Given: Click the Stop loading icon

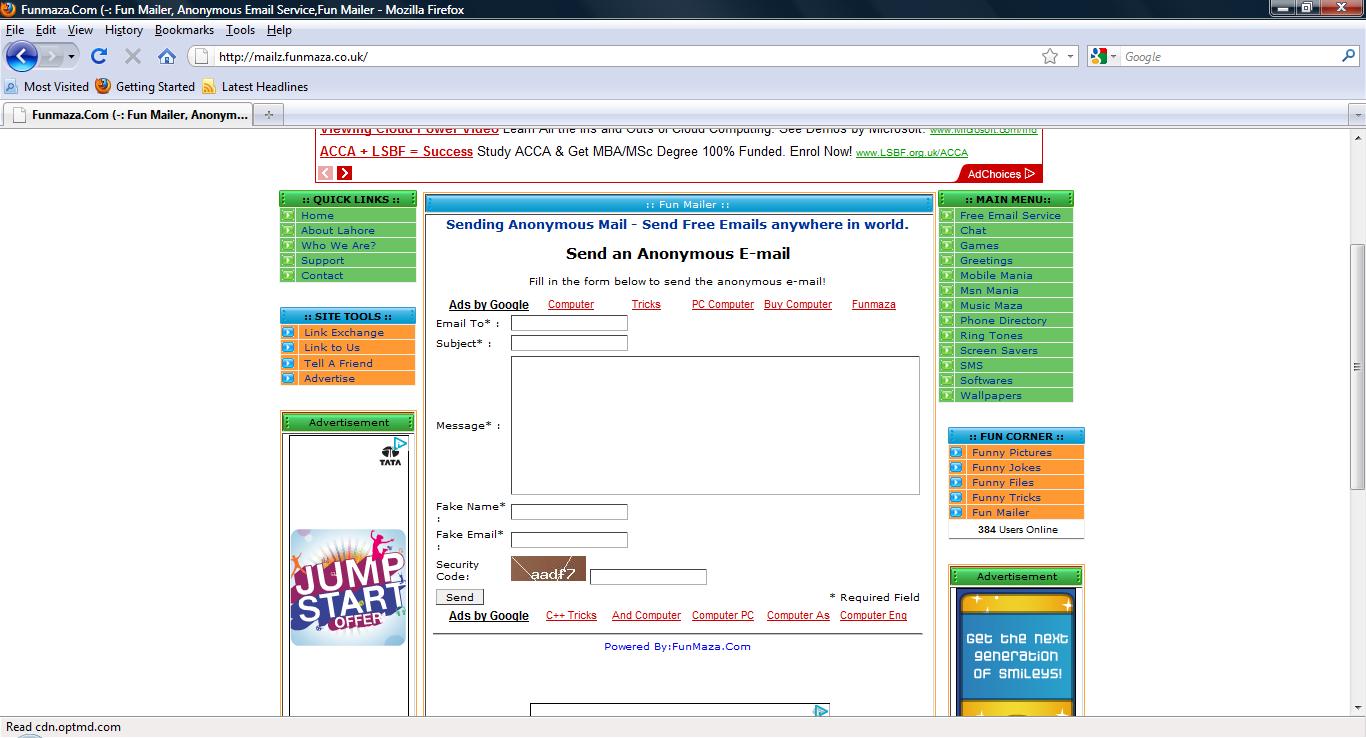Looking at the screenshot, I should point(131,56).
